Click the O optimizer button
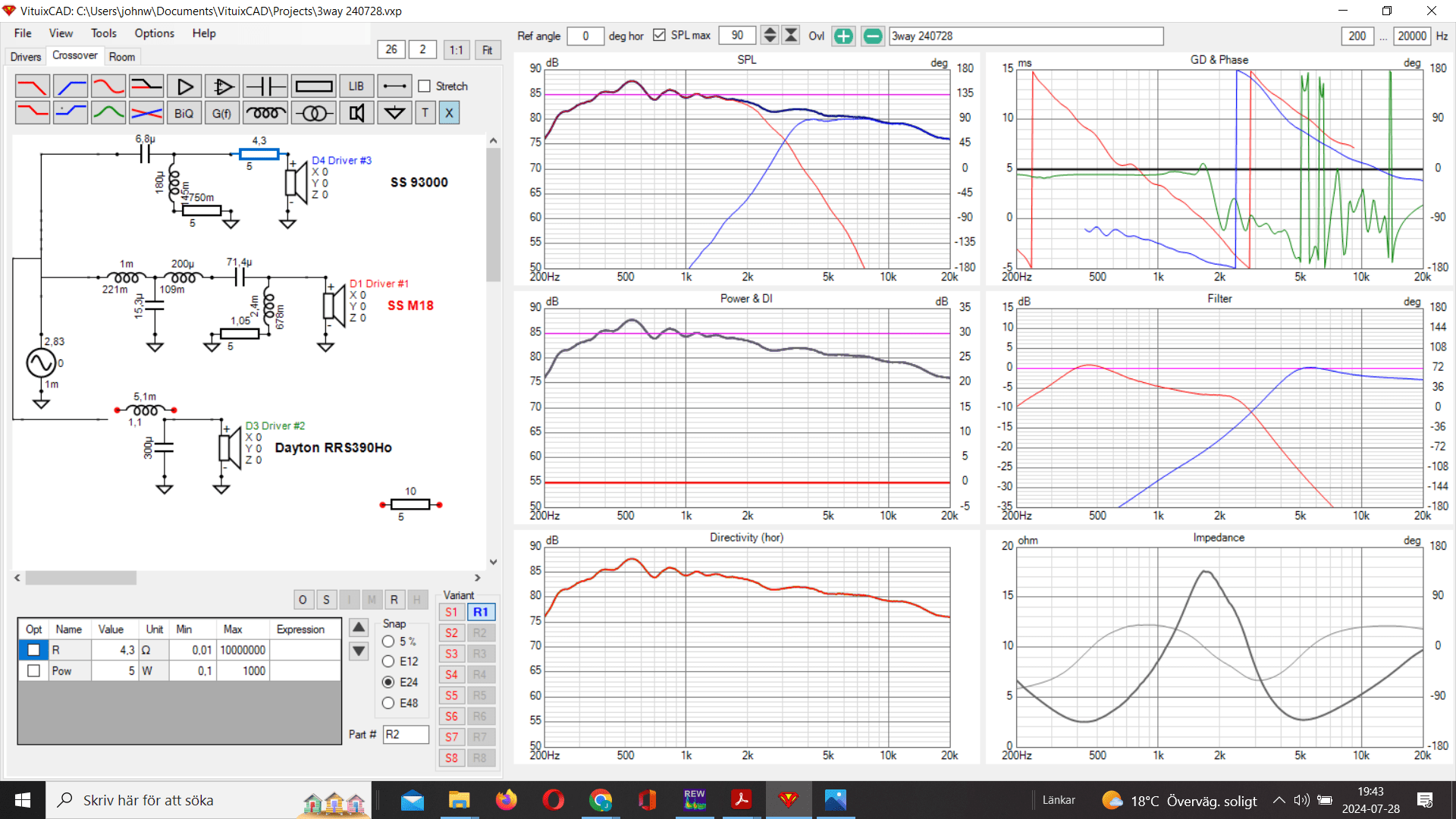Viewport: 1456px width, 819px height. point(303,600)
